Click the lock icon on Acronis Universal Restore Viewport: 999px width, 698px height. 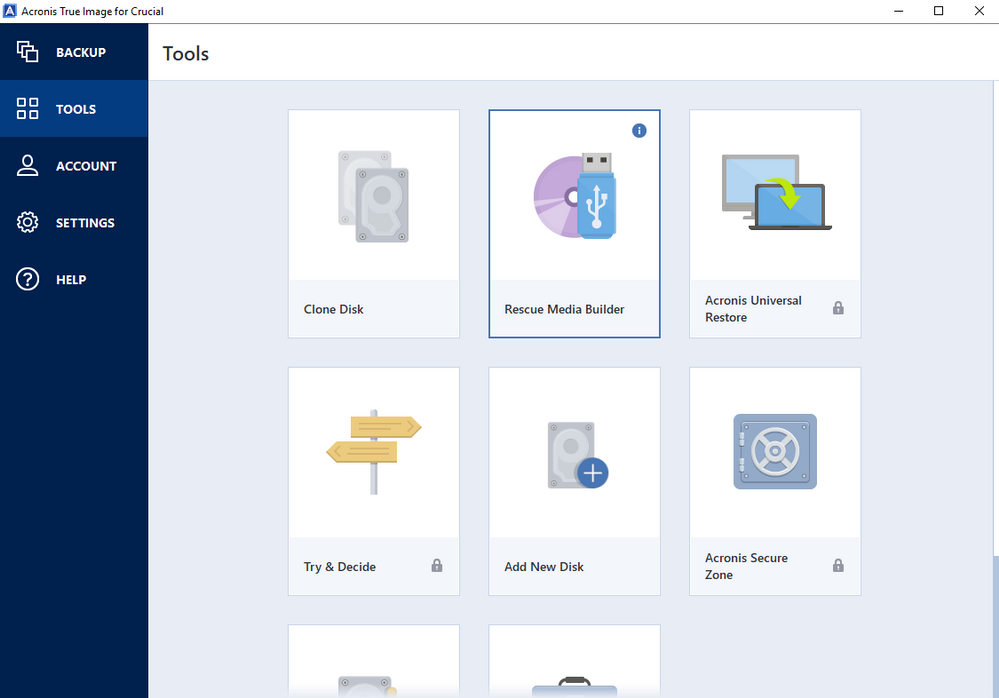(x=838, y=308)
